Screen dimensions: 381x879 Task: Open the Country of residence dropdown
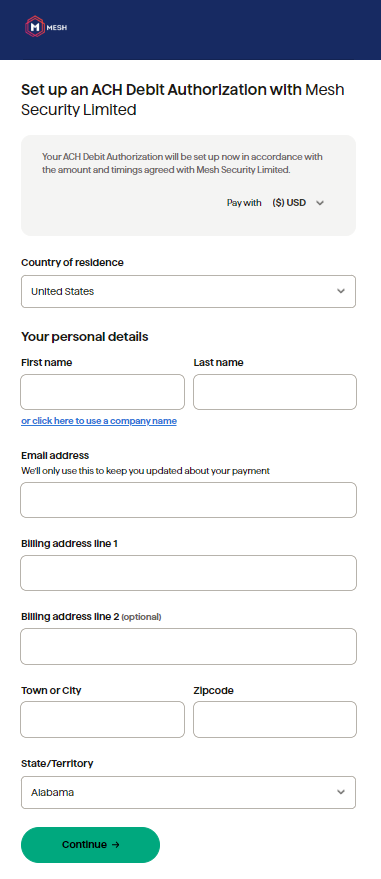pyautogui.click(x=188, y=292)
